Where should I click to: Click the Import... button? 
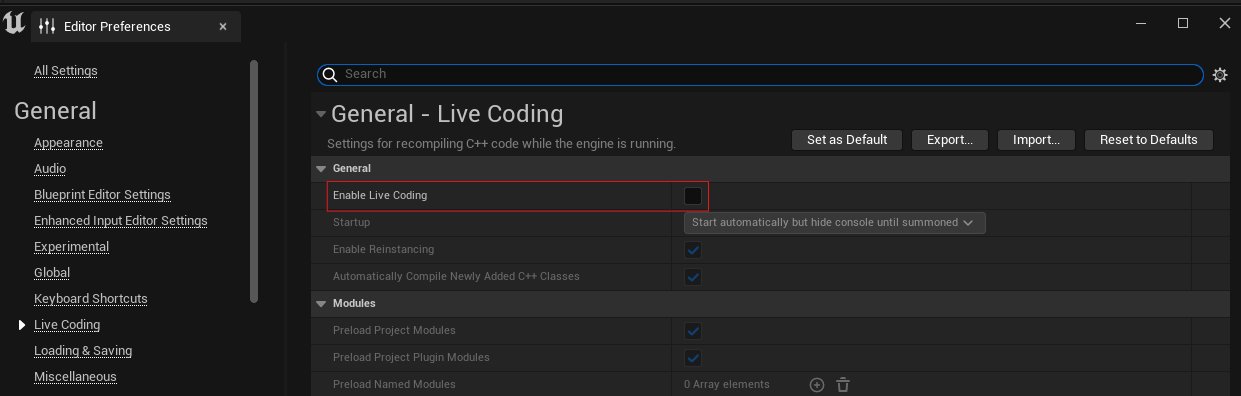tap(1036, 140)
